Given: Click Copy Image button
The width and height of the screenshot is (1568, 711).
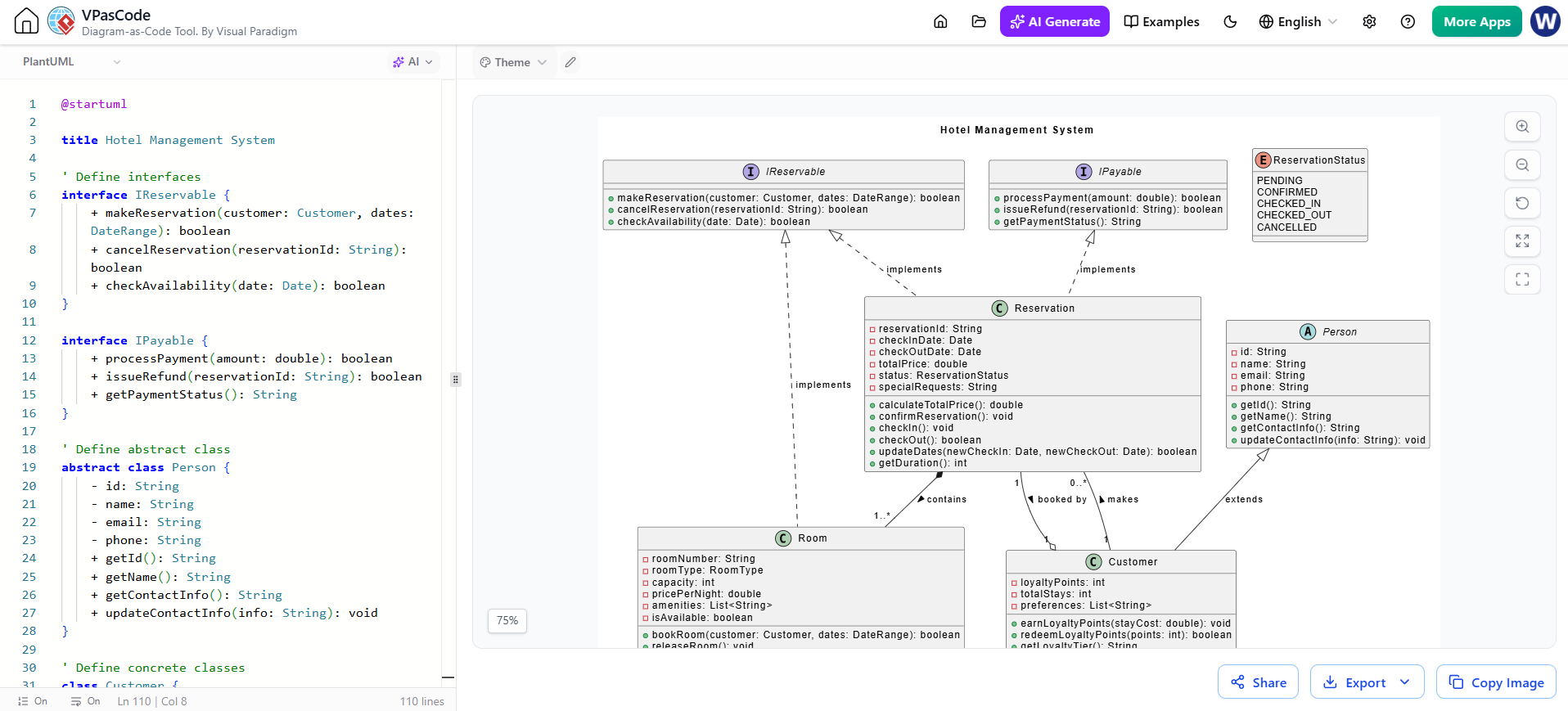Looking at the screenshot, I should pyautogui.click(x=1496, y=682).
